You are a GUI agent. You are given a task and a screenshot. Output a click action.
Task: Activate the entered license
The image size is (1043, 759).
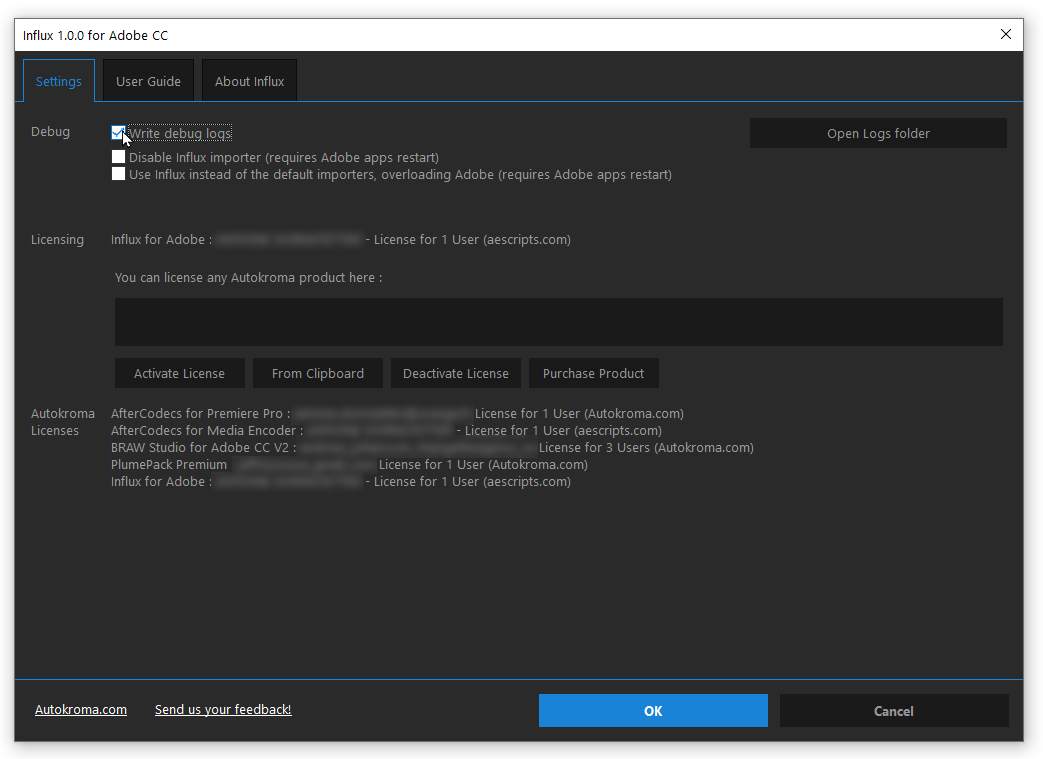coord(179,372)
